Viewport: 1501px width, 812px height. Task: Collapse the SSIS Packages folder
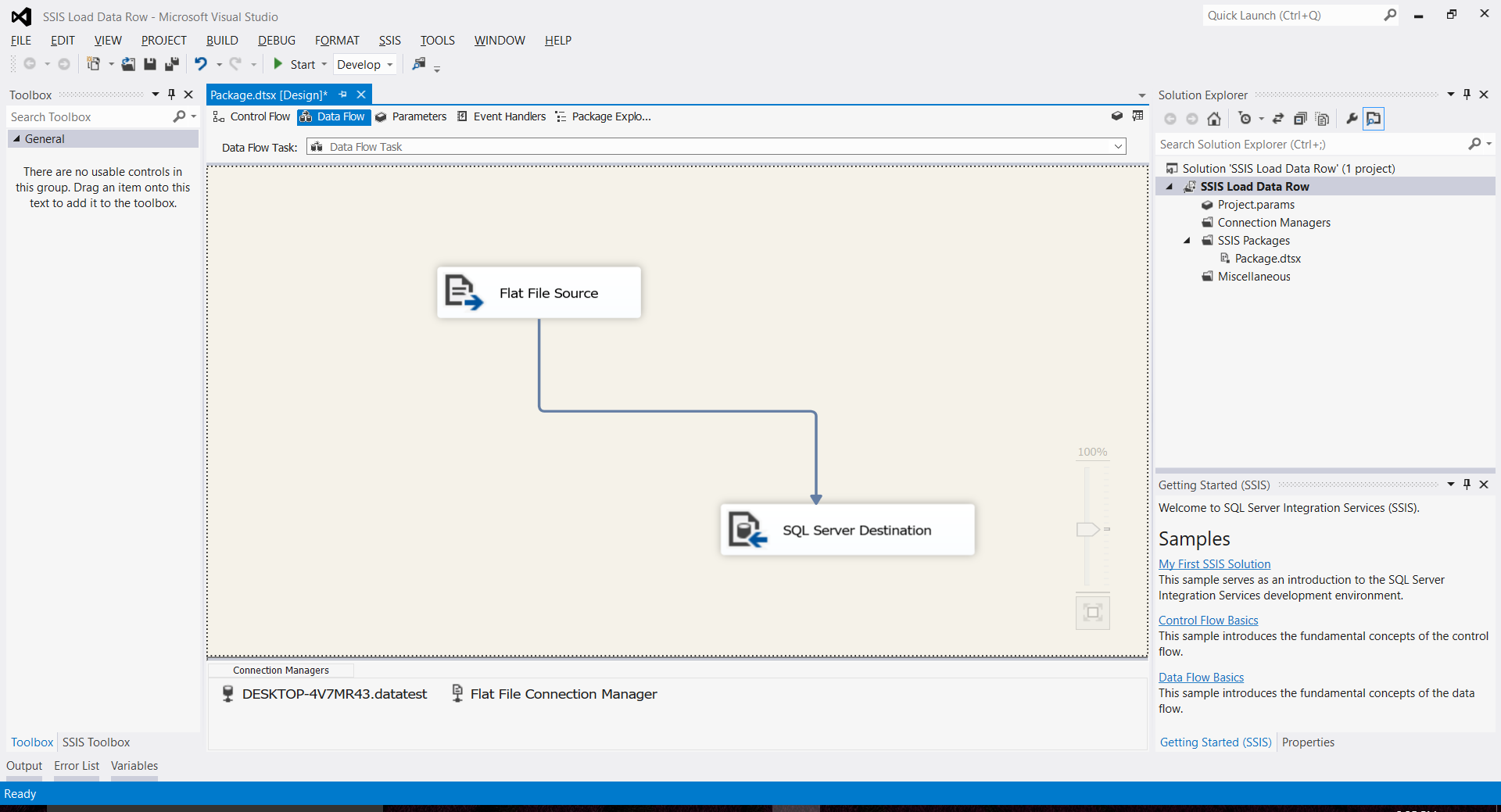(x=1187, y=240)
